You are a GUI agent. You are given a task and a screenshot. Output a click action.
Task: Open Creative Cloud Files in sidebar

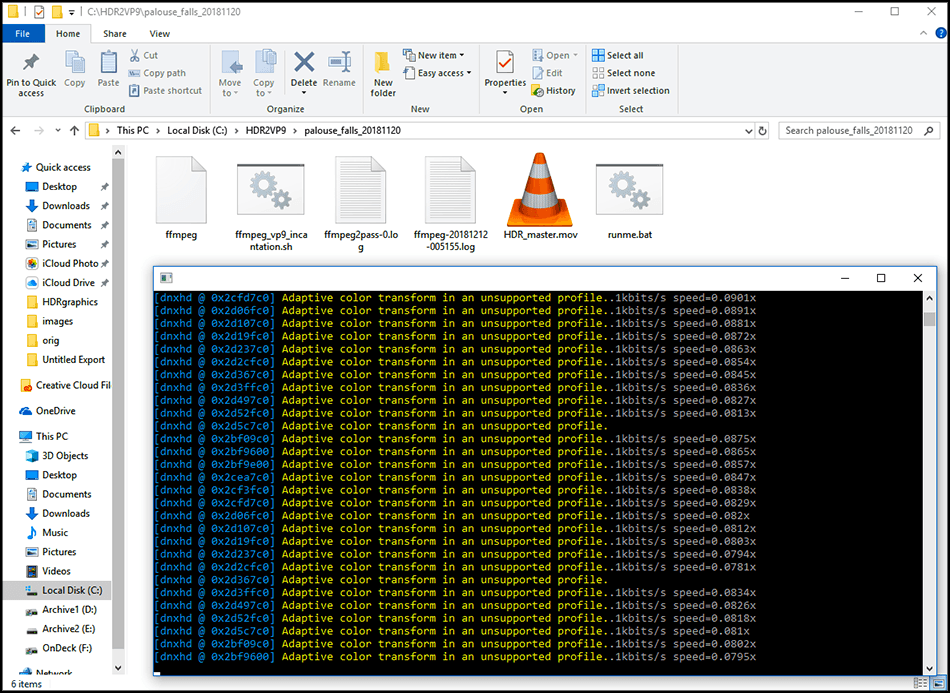click(x=65, y=385)
